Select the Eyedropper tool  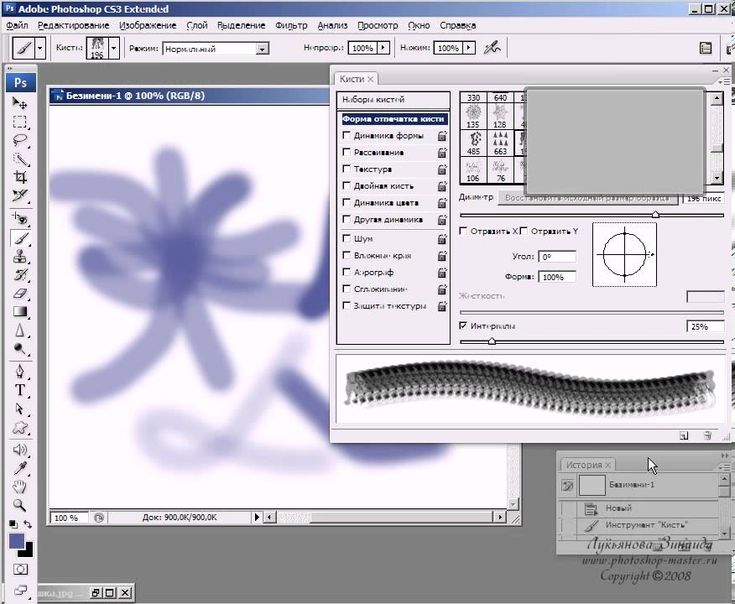pos(20,468)
